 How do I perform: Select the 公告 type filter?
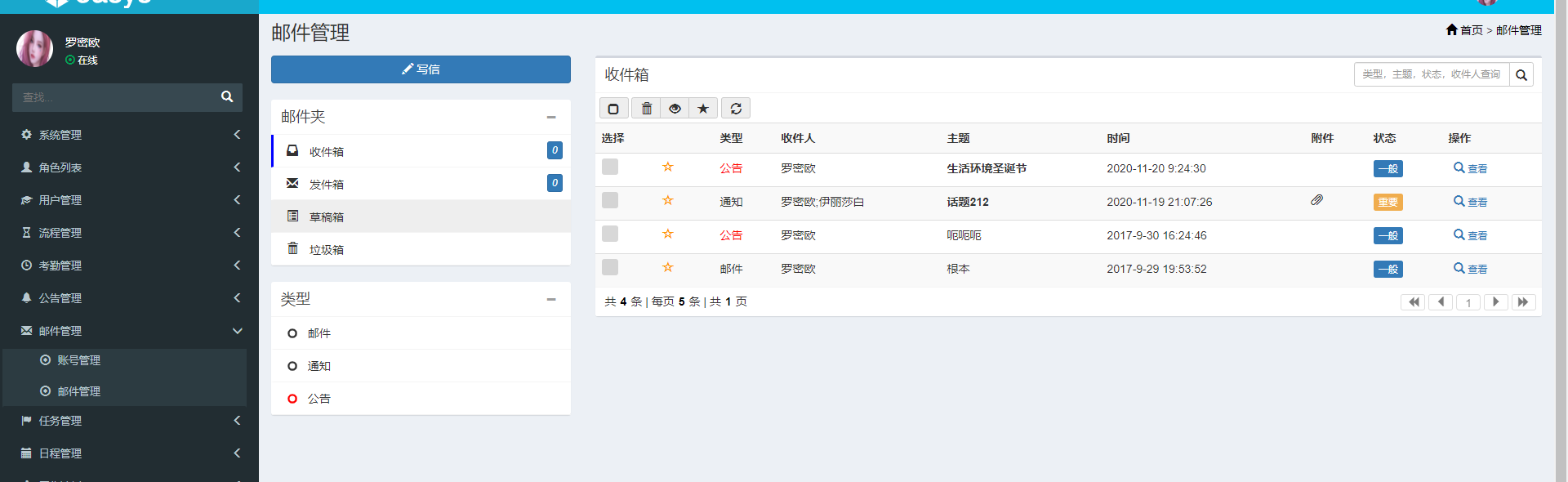tap(421, 399)
